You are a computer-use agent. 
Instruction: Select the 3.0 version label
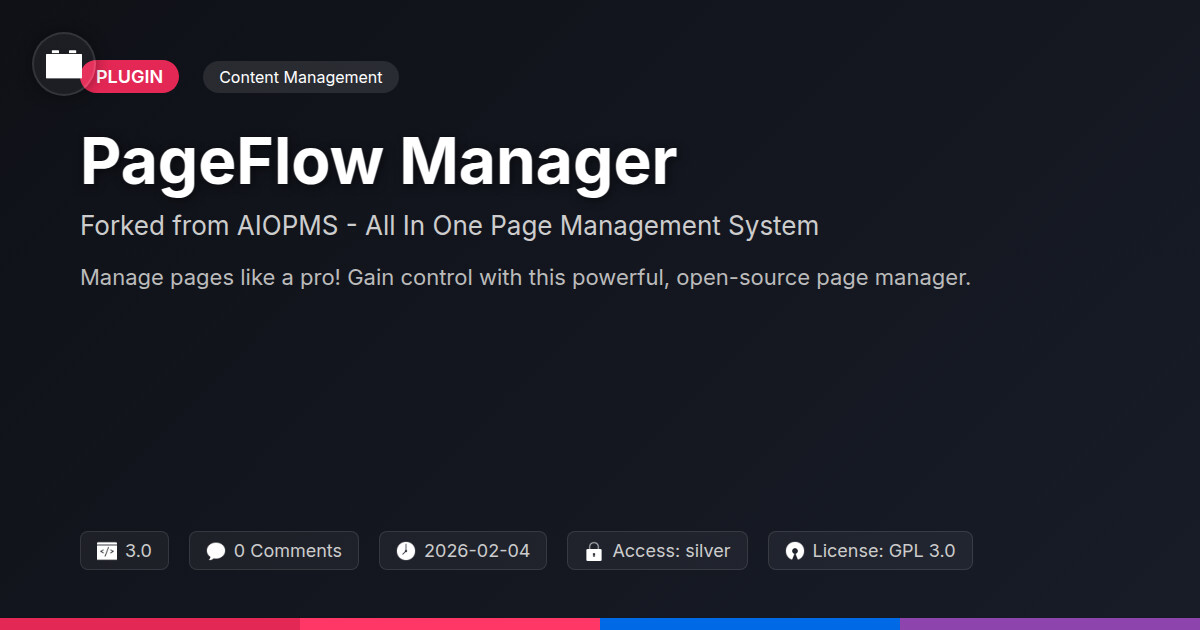(138, 551)
